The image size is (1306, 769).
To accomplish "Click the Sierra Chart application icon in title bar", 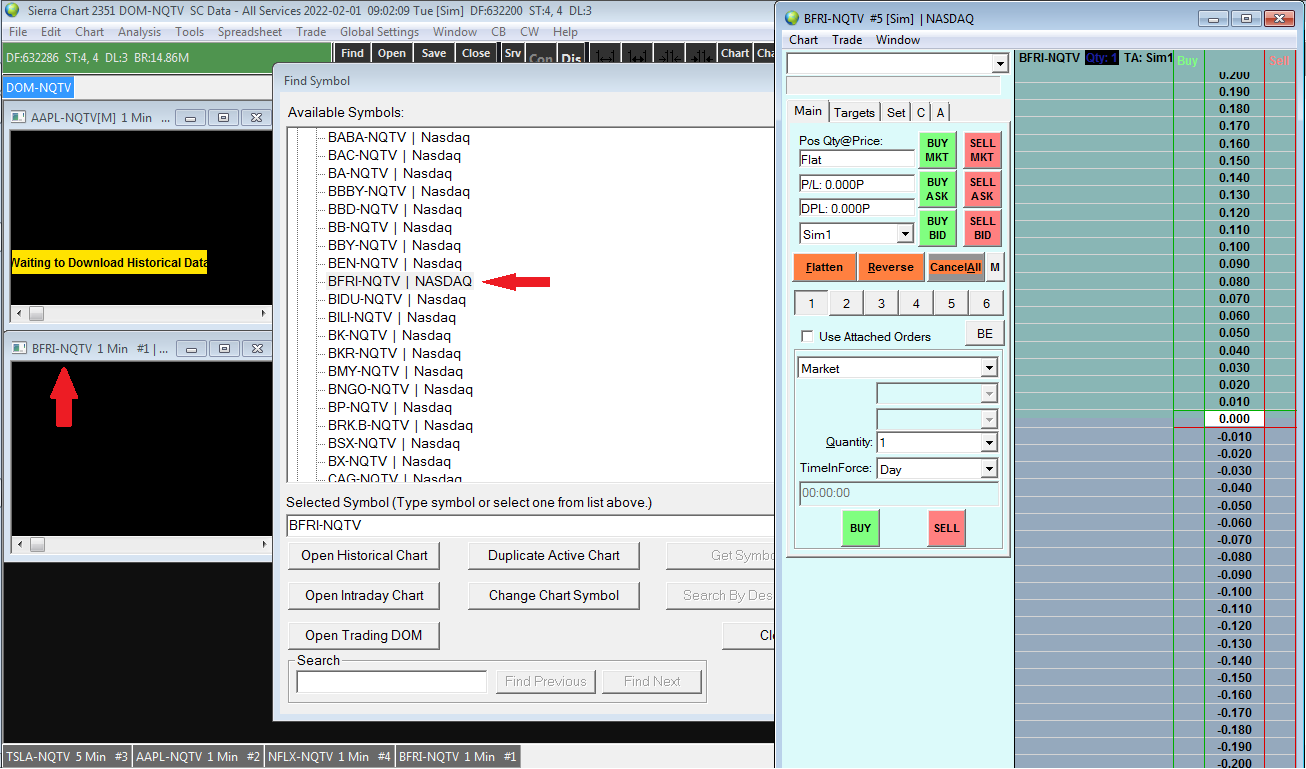I will pyautogui.click(x=13, y=11).
